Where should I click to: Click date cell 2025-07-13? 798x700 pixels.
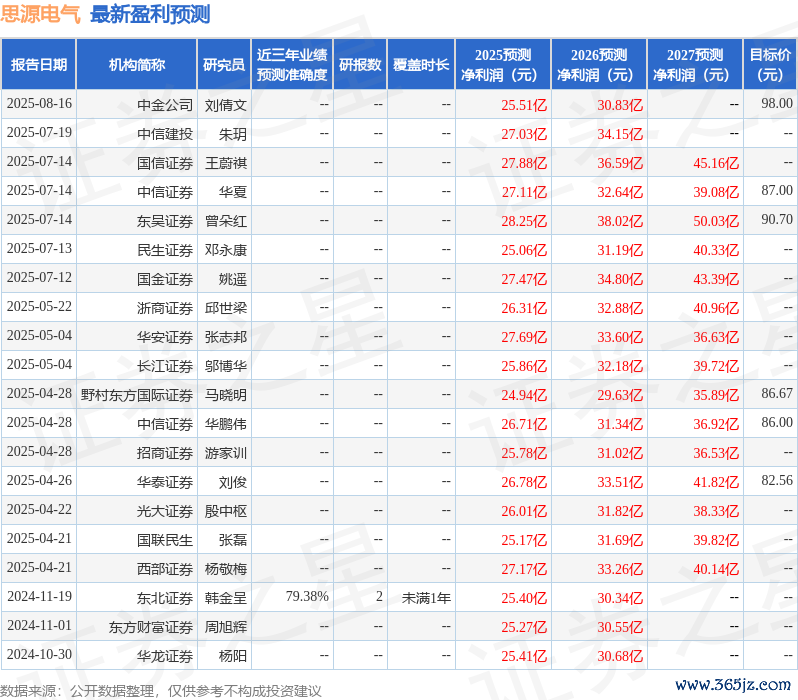[x=39, y=249]
